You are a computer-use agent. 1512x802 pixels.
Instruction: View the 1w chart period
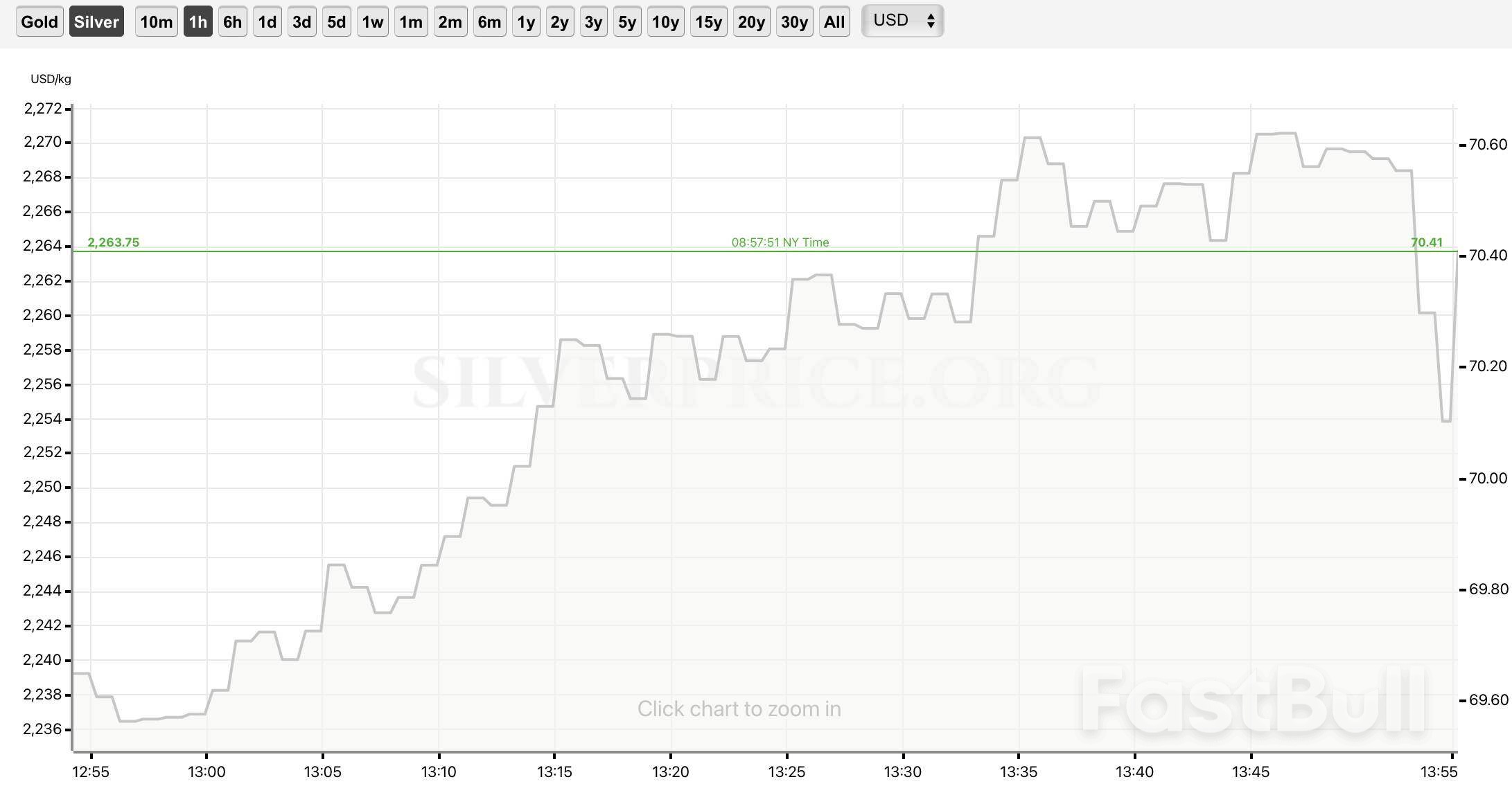tap(372, 22)
